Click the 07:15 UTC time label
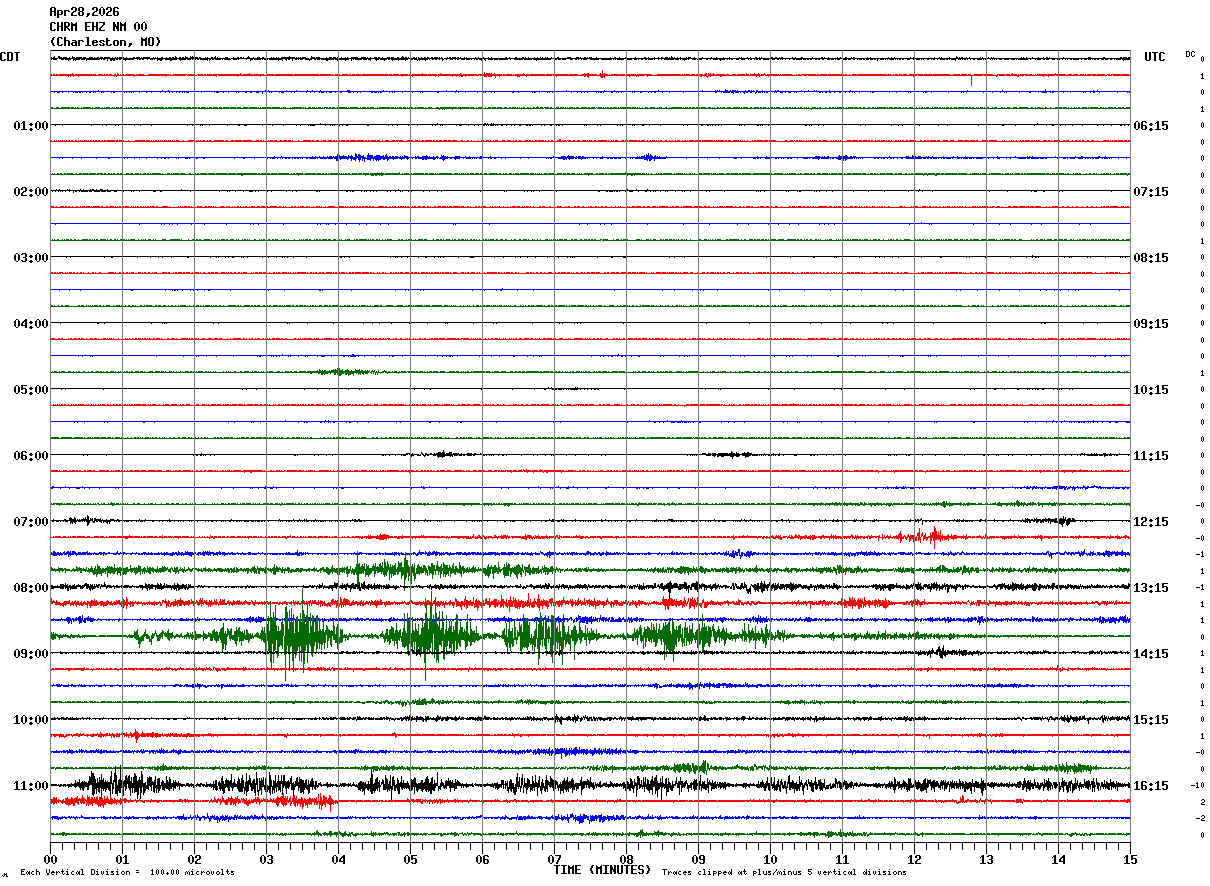The height and width of the screenshot is (886, 1210). click(x=1151, y=192)
